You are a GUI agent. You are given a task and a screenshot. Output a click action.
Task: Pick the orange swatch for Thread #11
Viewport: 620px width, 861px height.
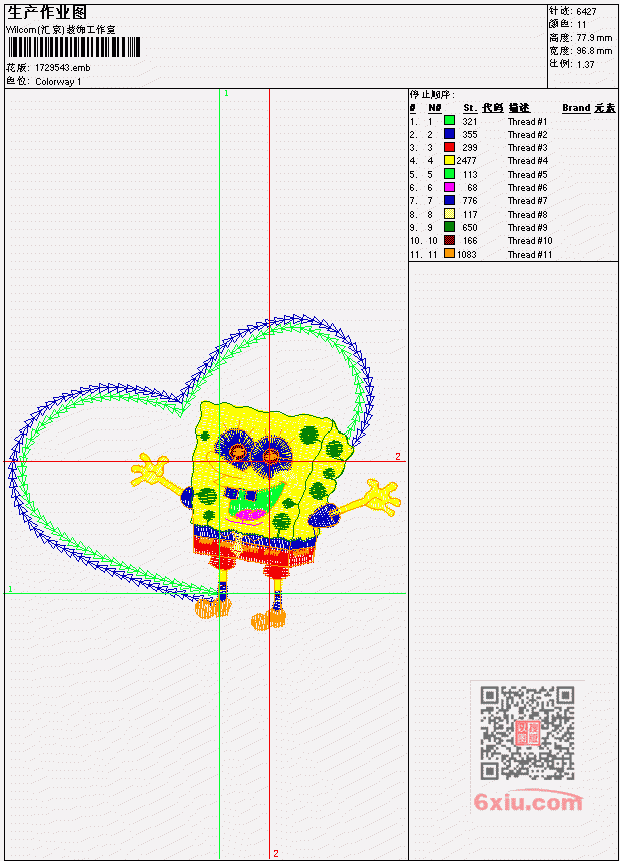(x=449, y=254)
